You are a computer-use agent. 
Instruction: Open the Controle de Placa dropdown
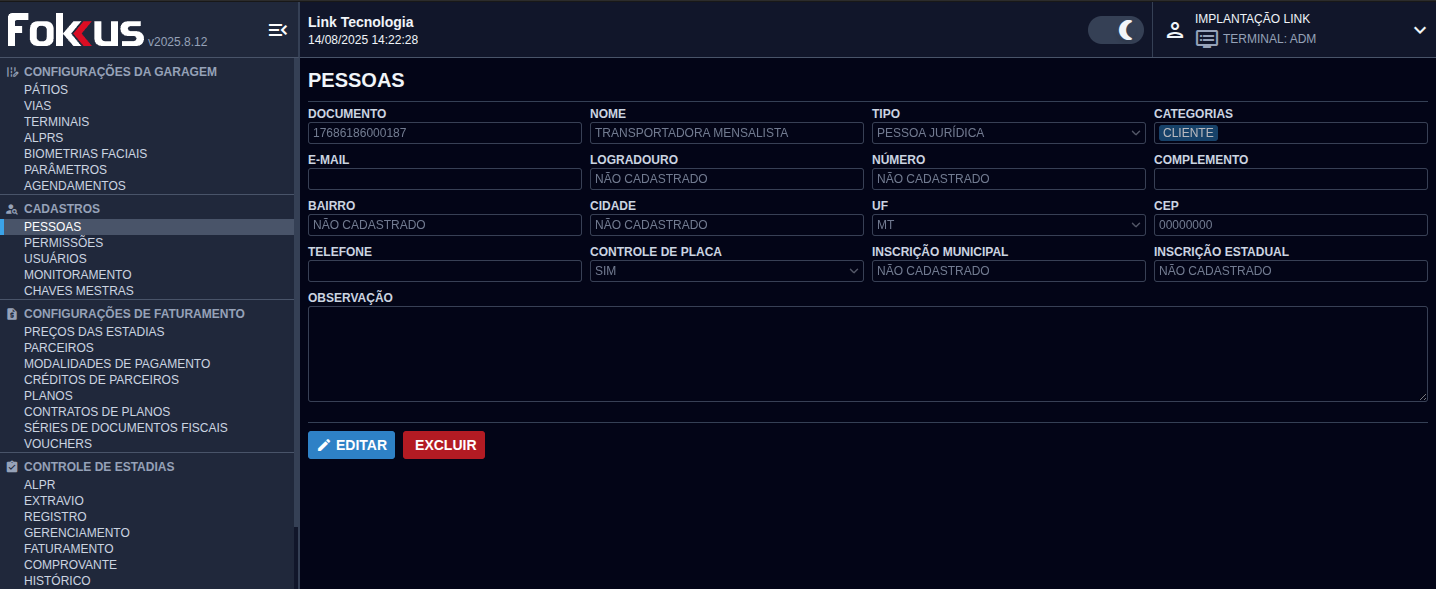726,271
